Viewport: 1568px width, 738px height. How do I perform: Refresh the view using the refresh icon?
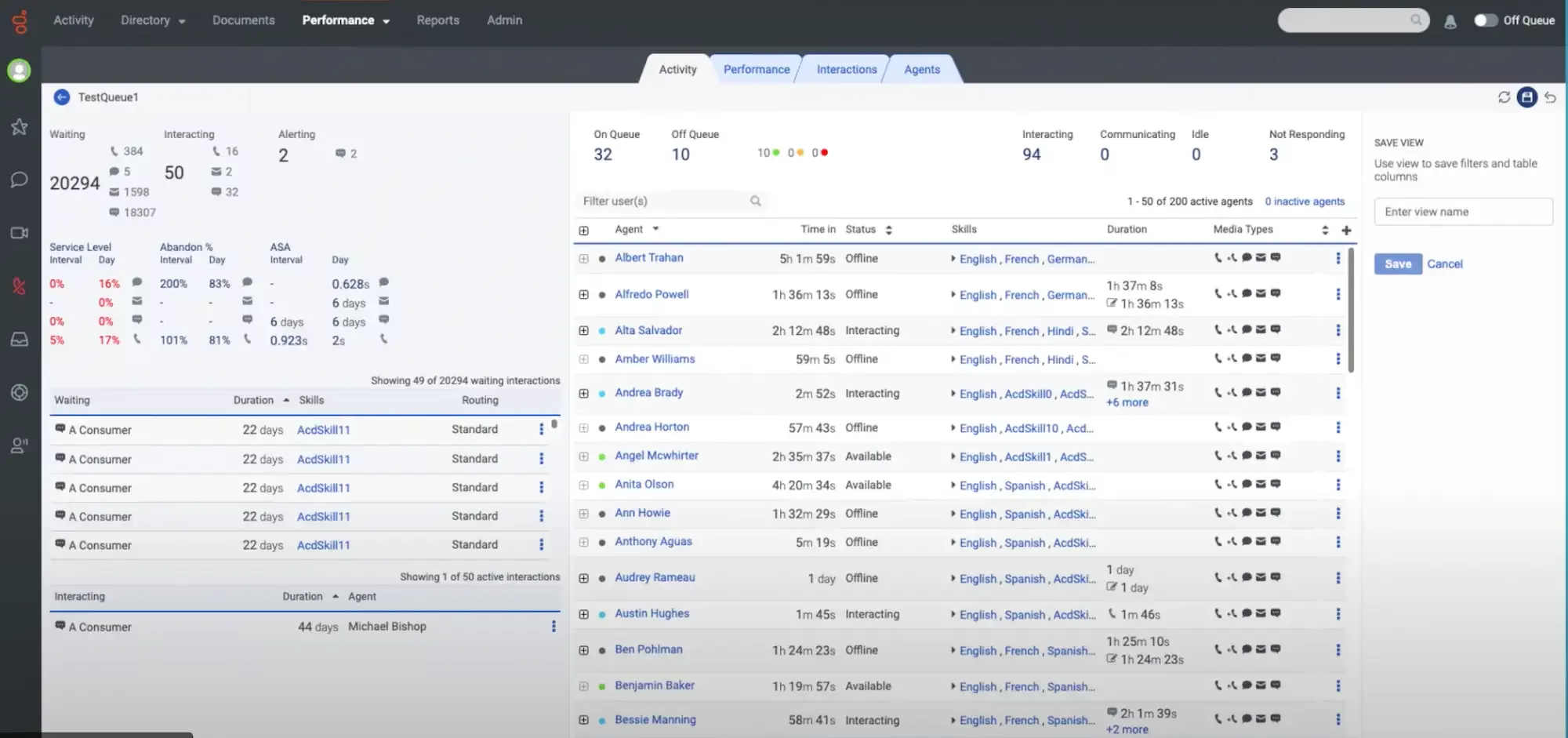point(1504,97)
